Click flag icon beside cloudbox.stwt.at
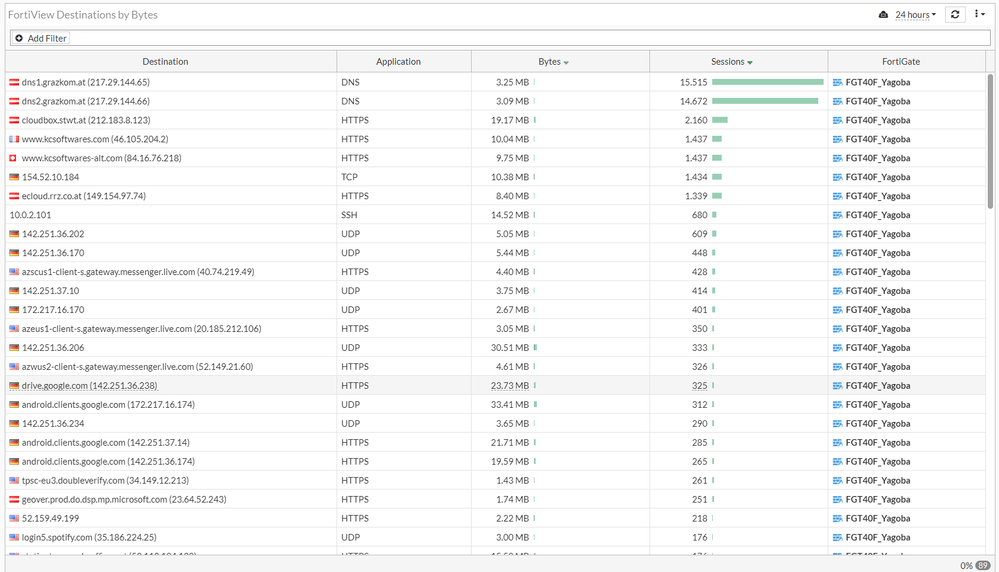This screenshot has width=999, height=572. (x=14, y=120)
